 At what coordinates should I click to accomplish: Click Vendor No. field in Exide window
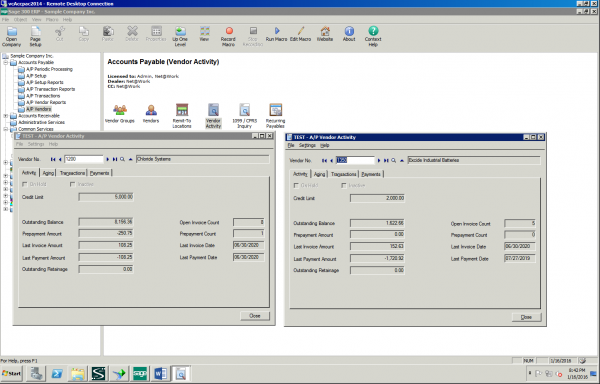[355, 160]
